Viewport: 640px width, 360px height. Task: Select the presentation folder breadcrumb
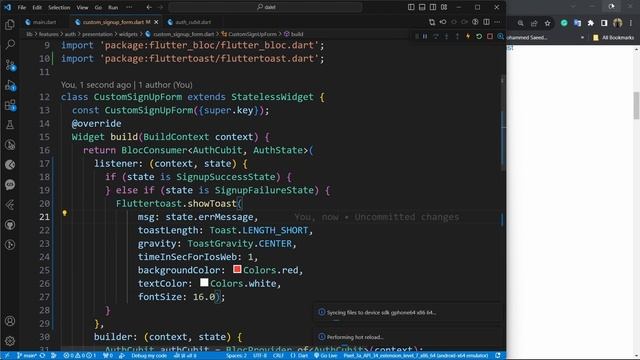tap(97, 34)
